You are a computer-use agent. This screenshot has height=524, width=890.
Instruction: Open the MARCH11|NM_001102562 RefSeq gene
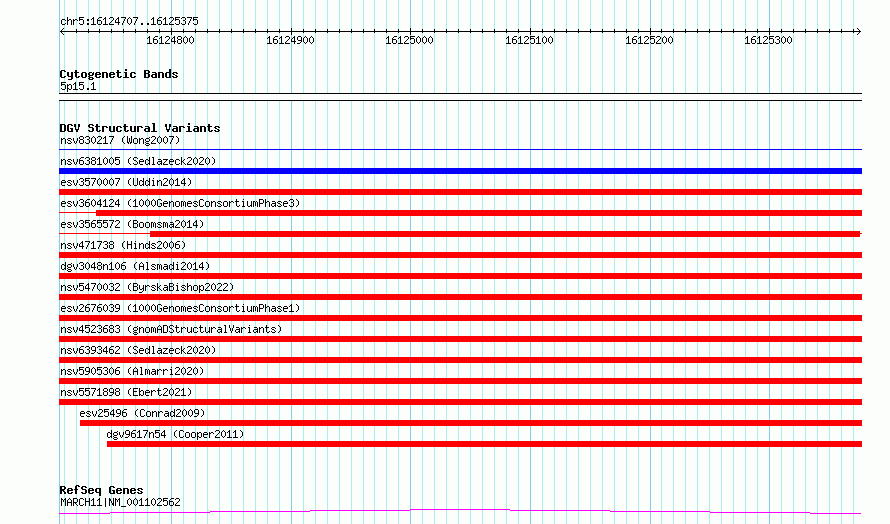120,502
